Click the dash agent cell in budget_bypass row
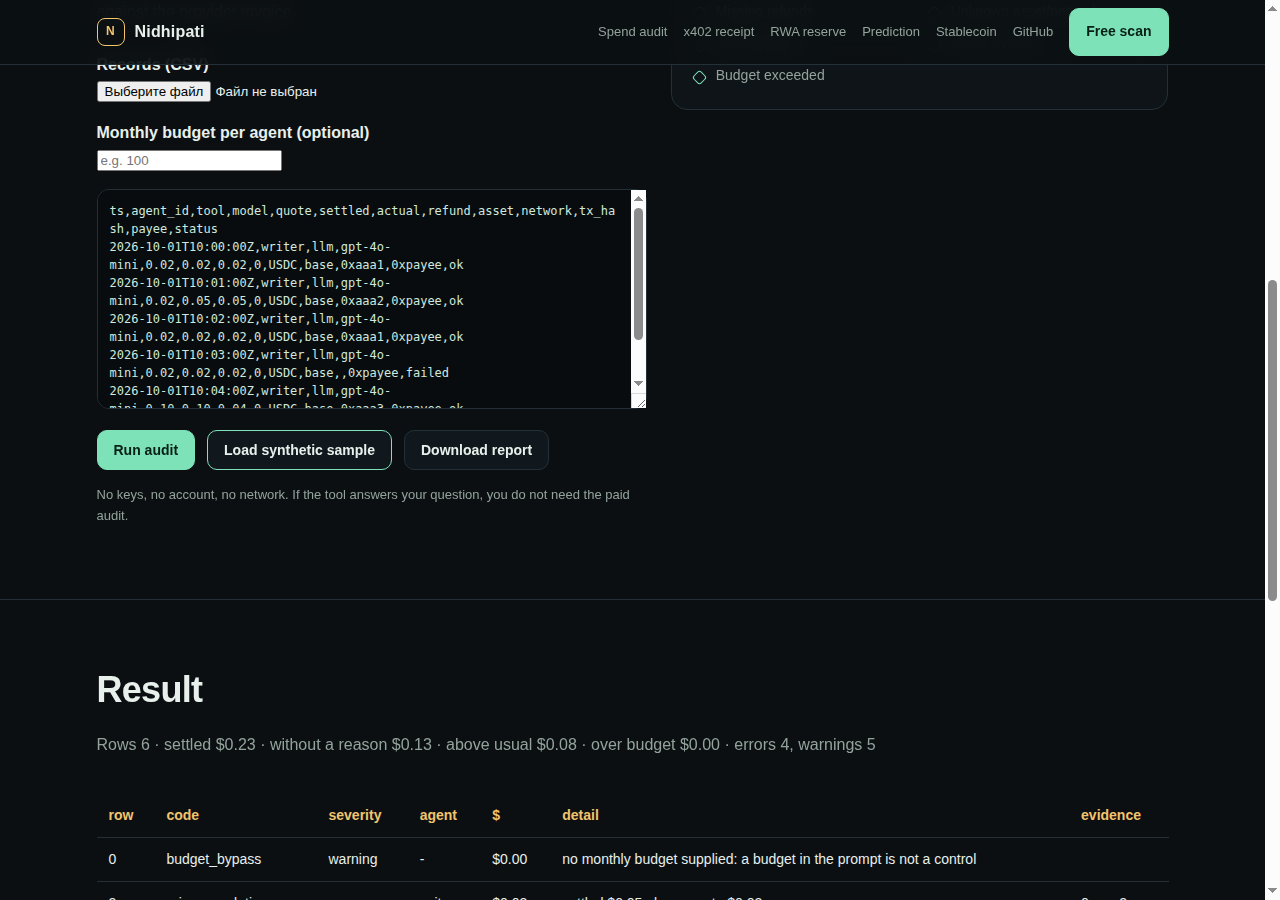This screenshot has height=900, width=1280. [x=423, y=860]
